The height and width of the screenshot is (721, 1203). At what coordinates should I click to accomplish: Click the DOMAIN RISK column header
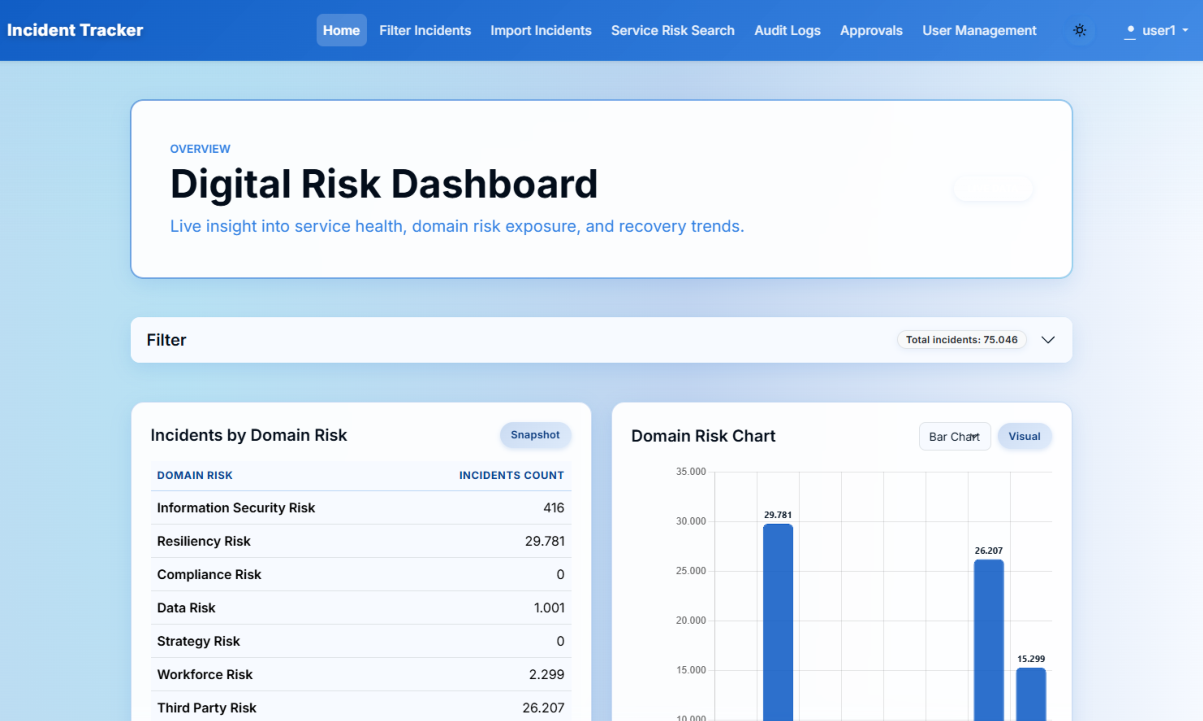[195, 475]
